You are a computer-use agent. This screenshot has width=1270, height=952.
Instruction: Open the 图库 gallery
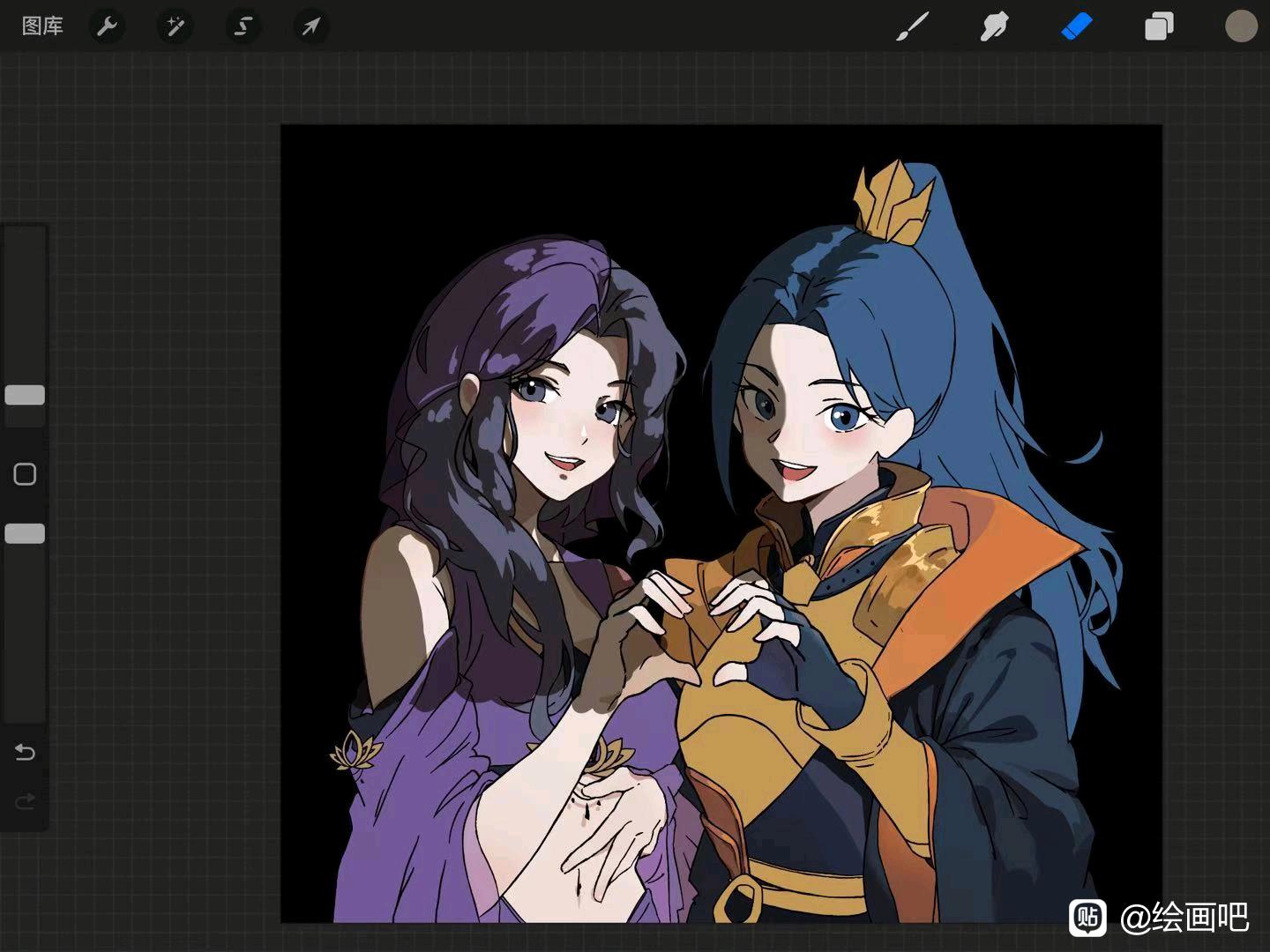tap(42, 26)
